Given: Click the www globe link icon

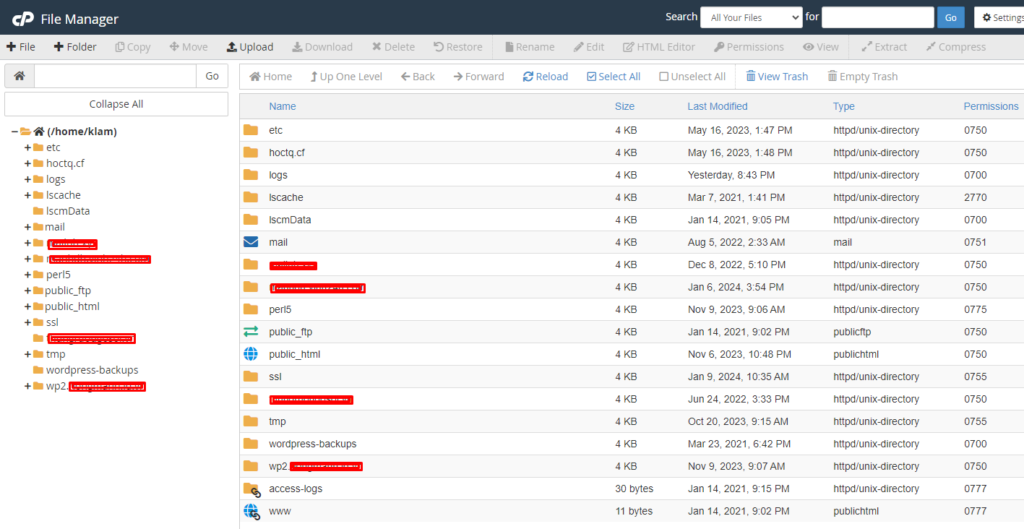Looking at the screenshot, I should point(251,511).
